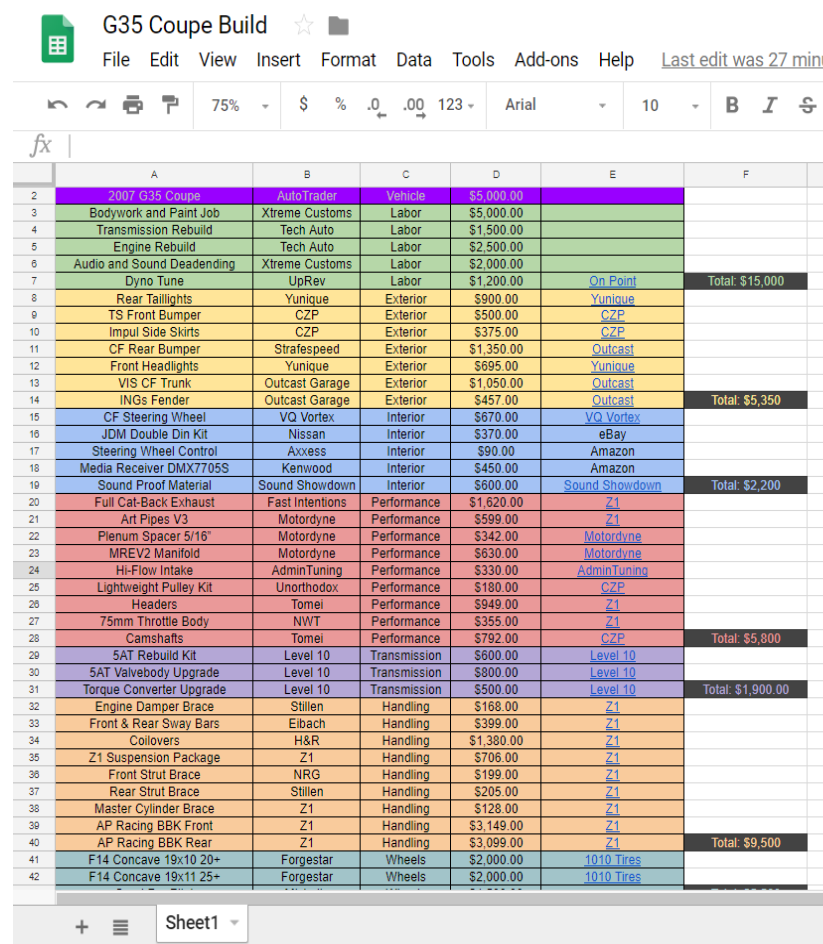Toggle italic text formatting

(x=769, y=105)
